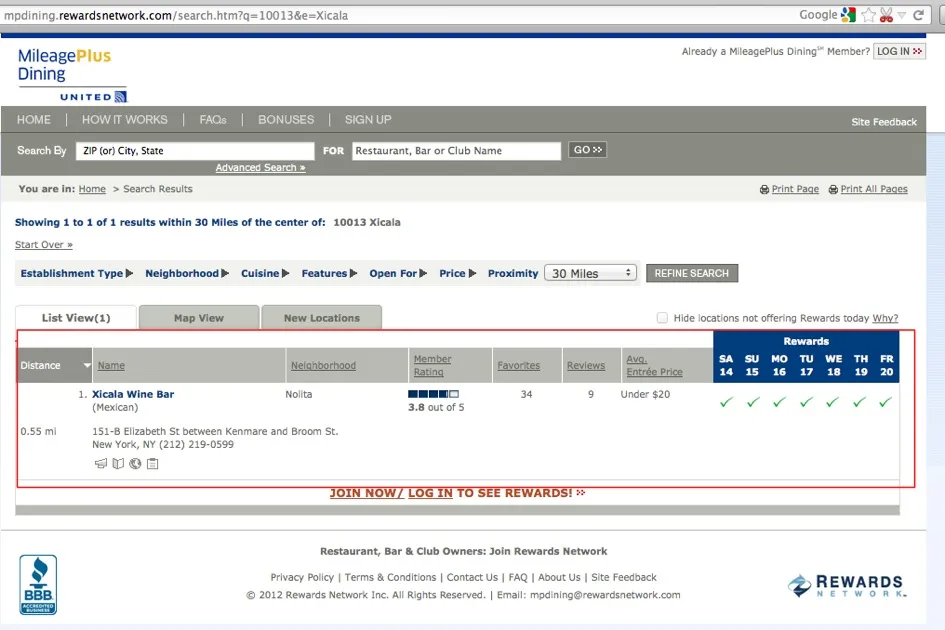
Task: Click JOIN NOW link below results
Action: tap(366, 493)
